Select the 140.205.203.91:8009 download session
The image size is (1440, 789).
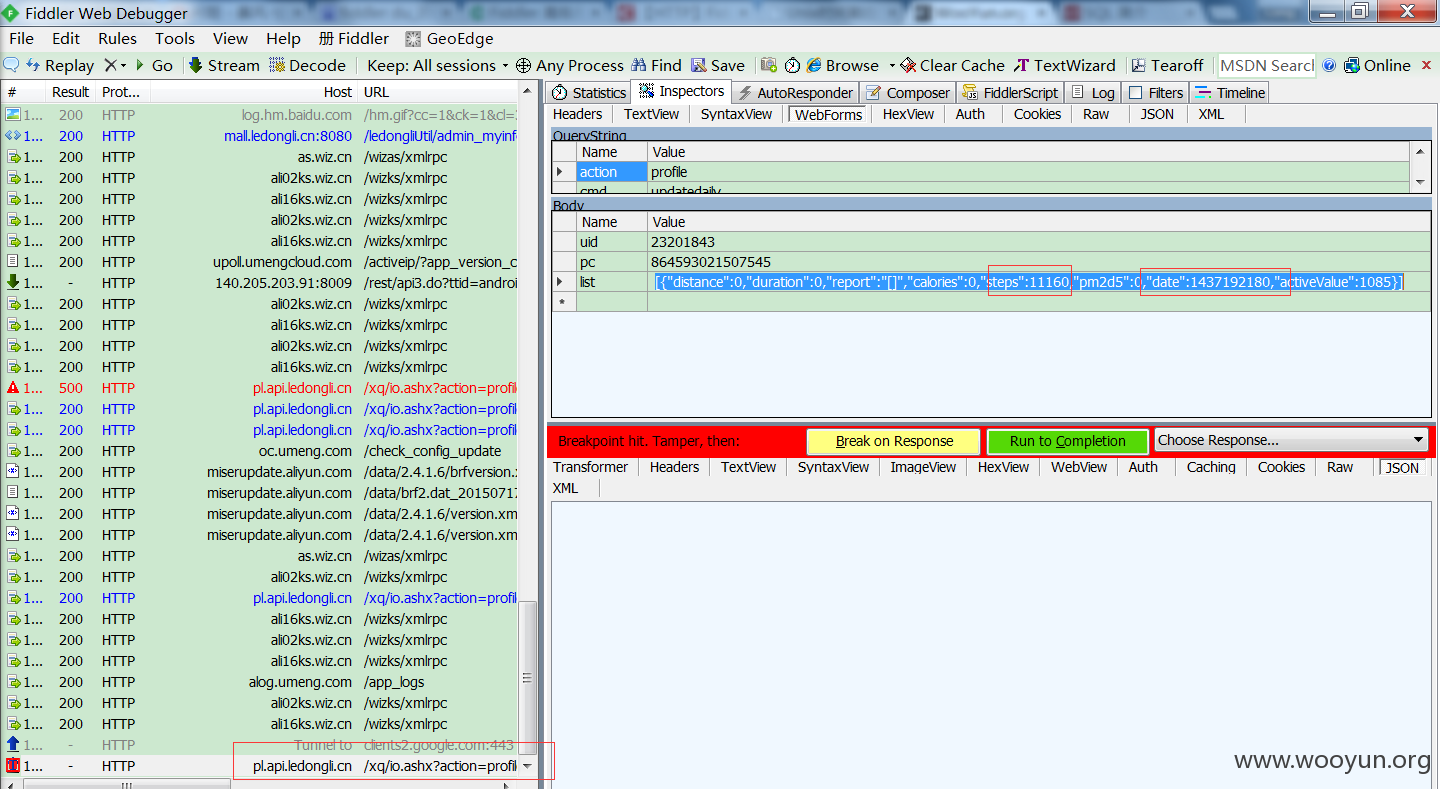click(260, 283)
